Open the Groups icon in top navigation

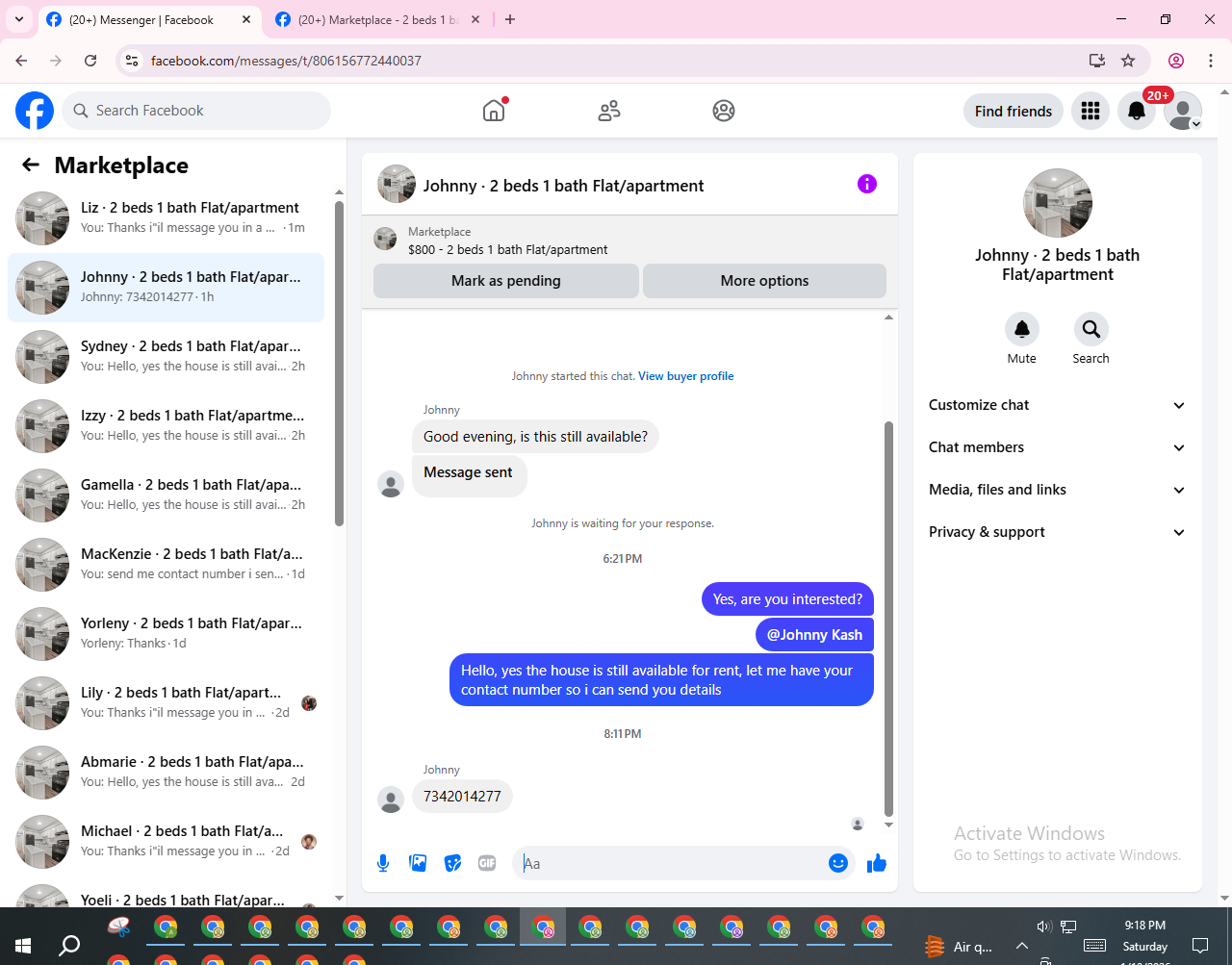[724, 111]
